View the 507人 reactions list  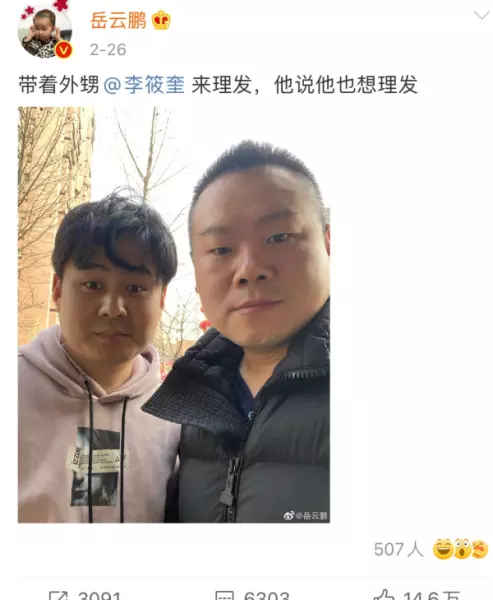pos(398,549)
